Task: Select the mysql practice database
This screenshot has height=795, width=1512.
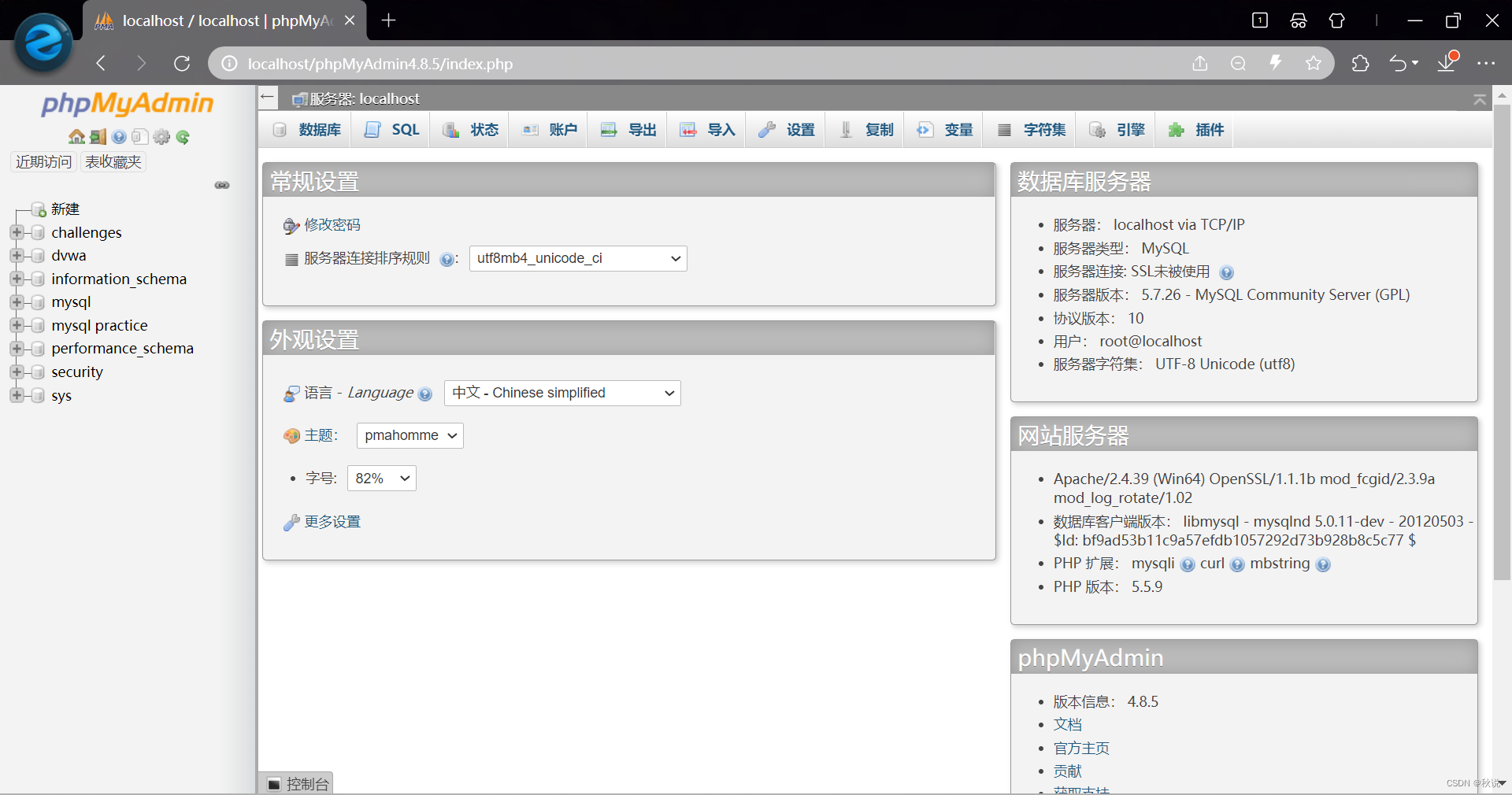Action: (x=99, y=326)
